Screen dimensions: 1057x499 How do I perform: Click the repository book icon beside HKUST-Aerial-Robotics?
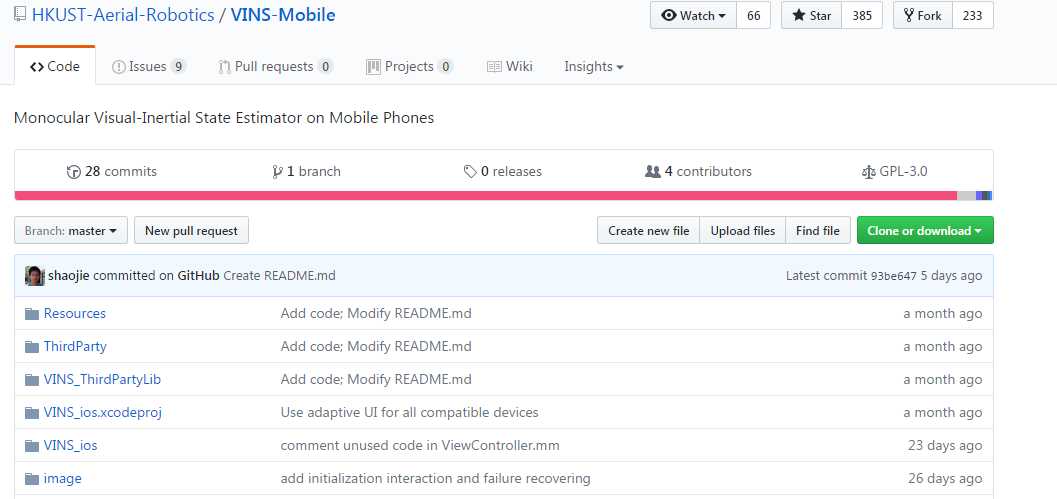click(x=20, y=15)
